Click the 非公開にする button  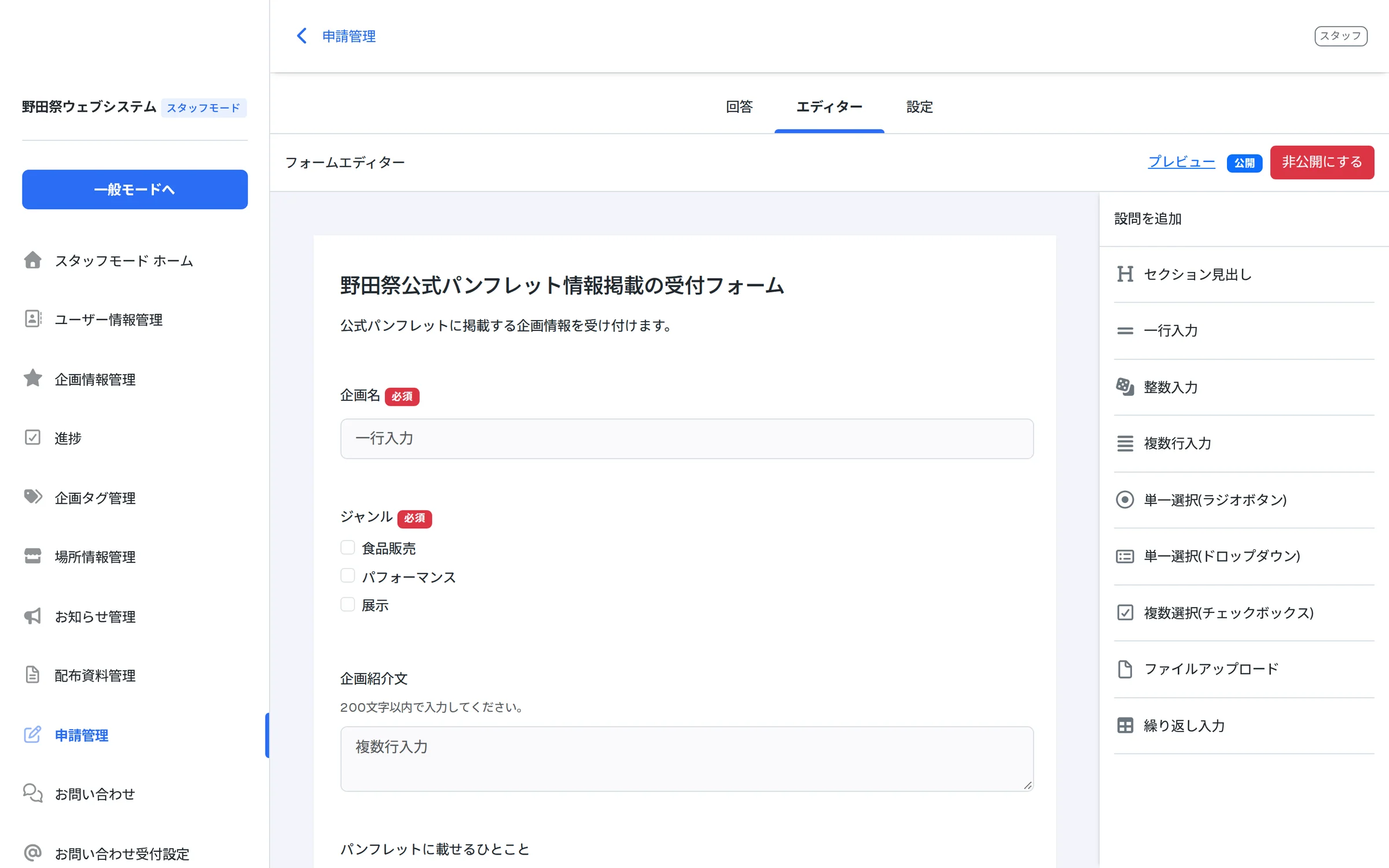click(1322, 162)
